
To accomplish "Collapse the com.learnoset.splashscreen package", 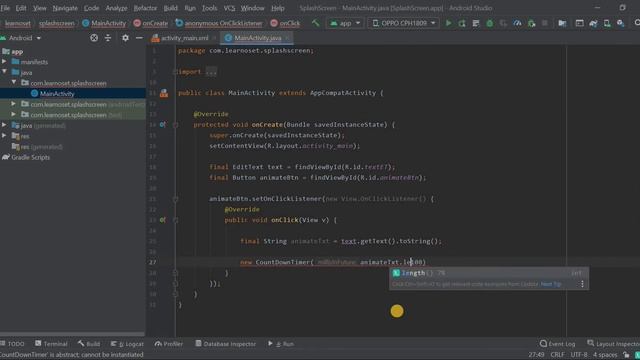I will 14,82.
